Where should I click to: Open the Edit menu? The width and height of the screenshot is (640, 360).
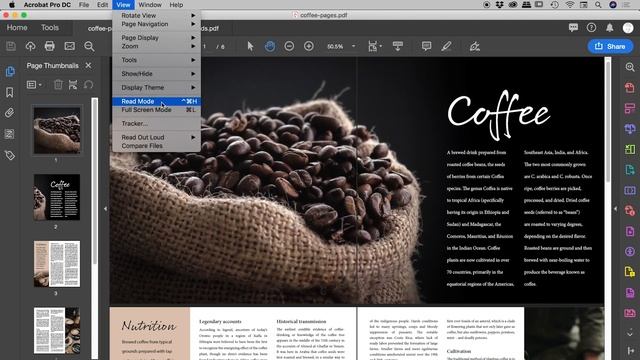coord(102,5)
